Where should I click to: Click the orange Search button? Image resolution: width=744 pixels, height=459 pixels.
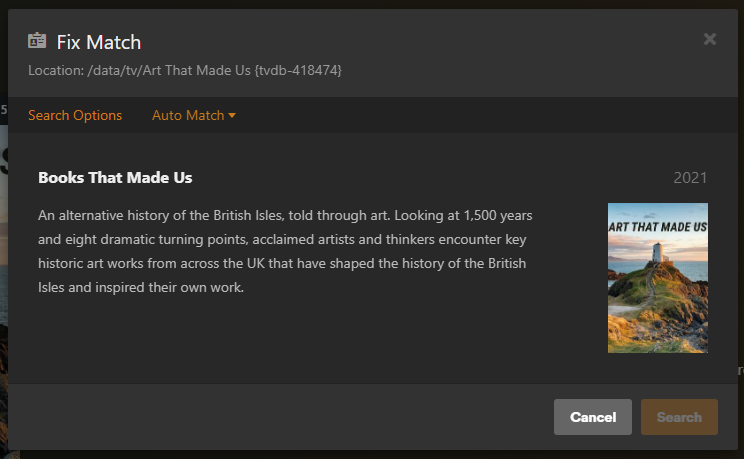coord(679,417)
